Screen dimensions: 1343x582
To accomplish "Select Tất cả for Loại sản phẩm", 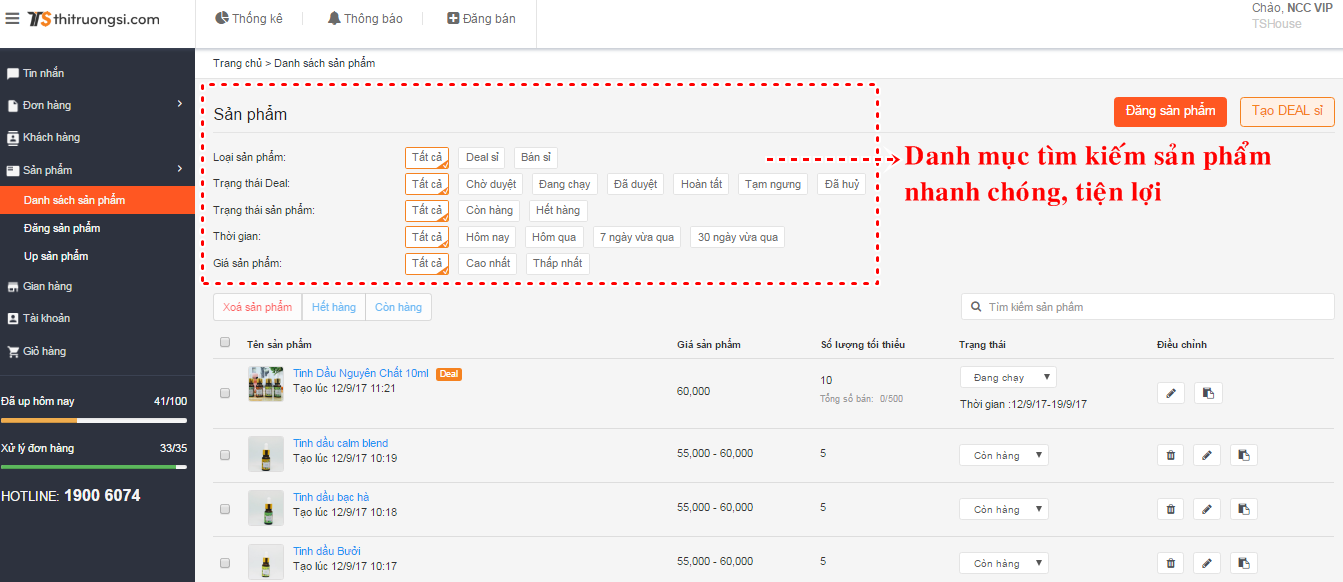I will click(427, 158).
